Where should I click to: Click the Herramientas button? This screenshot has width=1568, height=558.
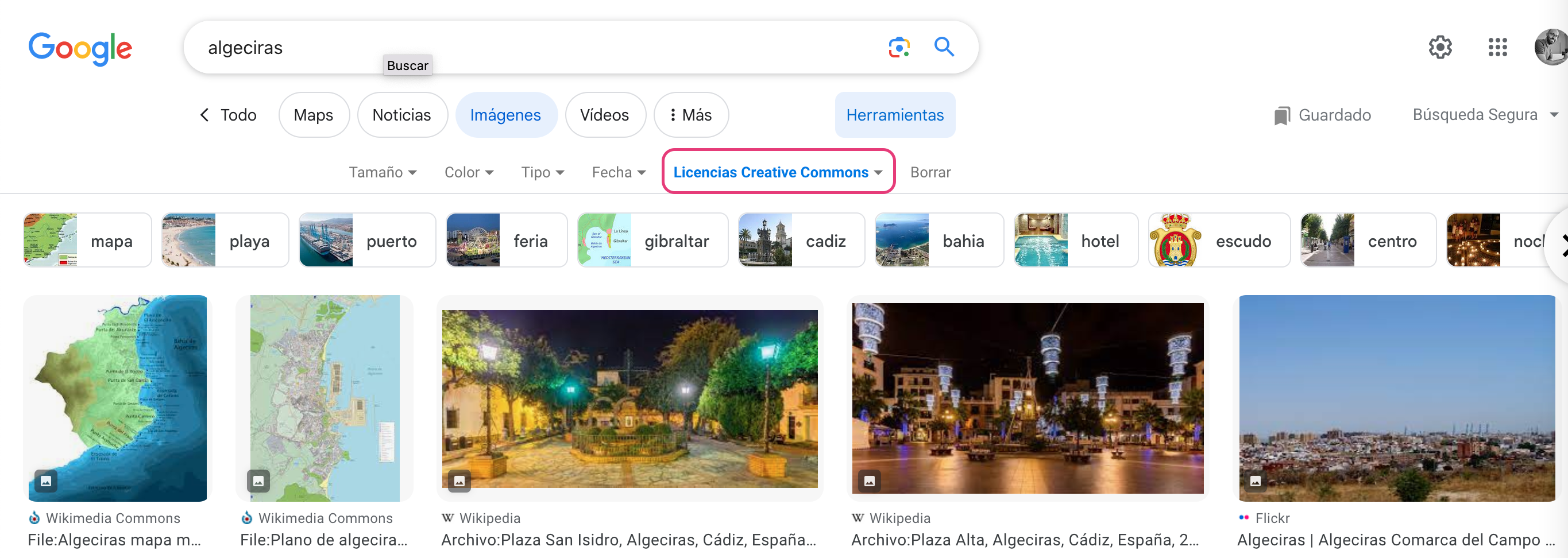pos(895,114)
